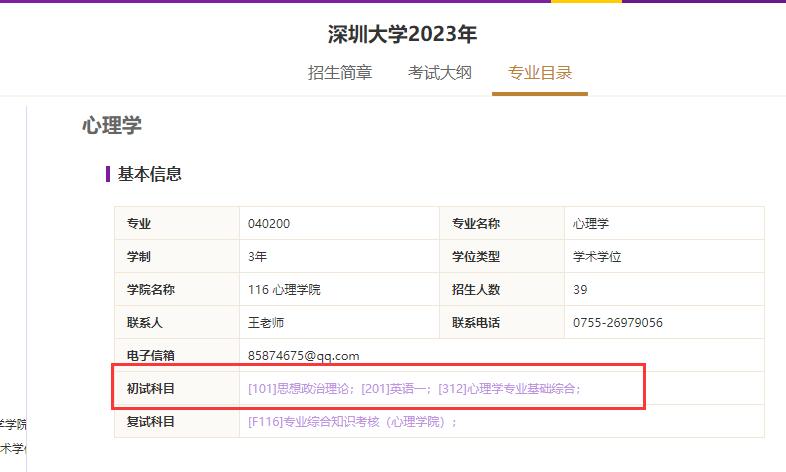The image size is (786, 472).
Task: Select the 基本信息 section heading
Action: point(149,174)
